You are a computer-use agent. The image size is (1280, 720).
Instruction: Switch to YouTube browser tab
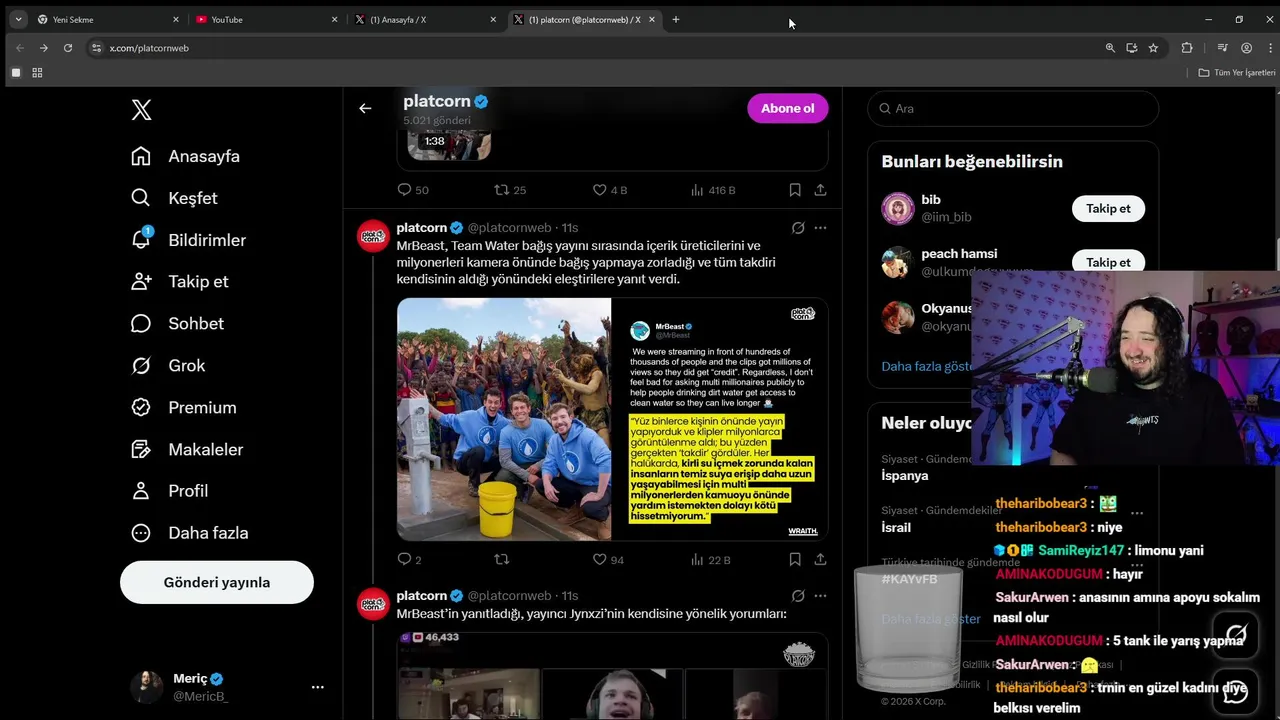click(267, 19)
